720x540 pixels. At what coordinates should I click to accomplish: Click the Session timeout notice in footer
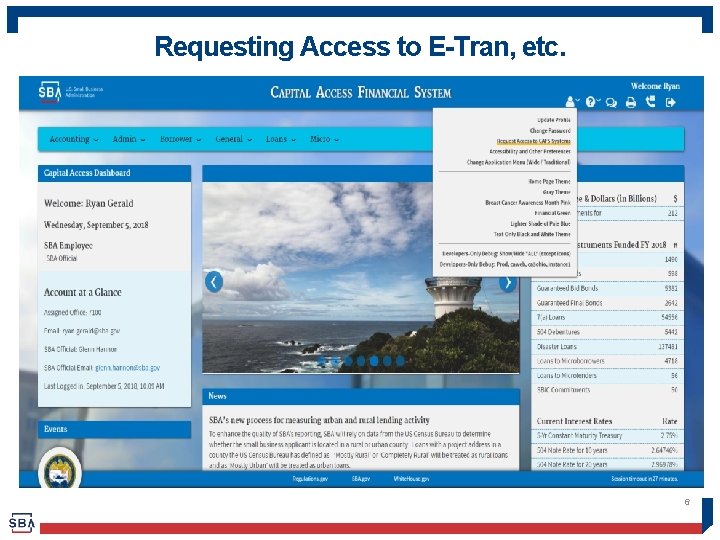pyautogui.click(x=644, y=479)
